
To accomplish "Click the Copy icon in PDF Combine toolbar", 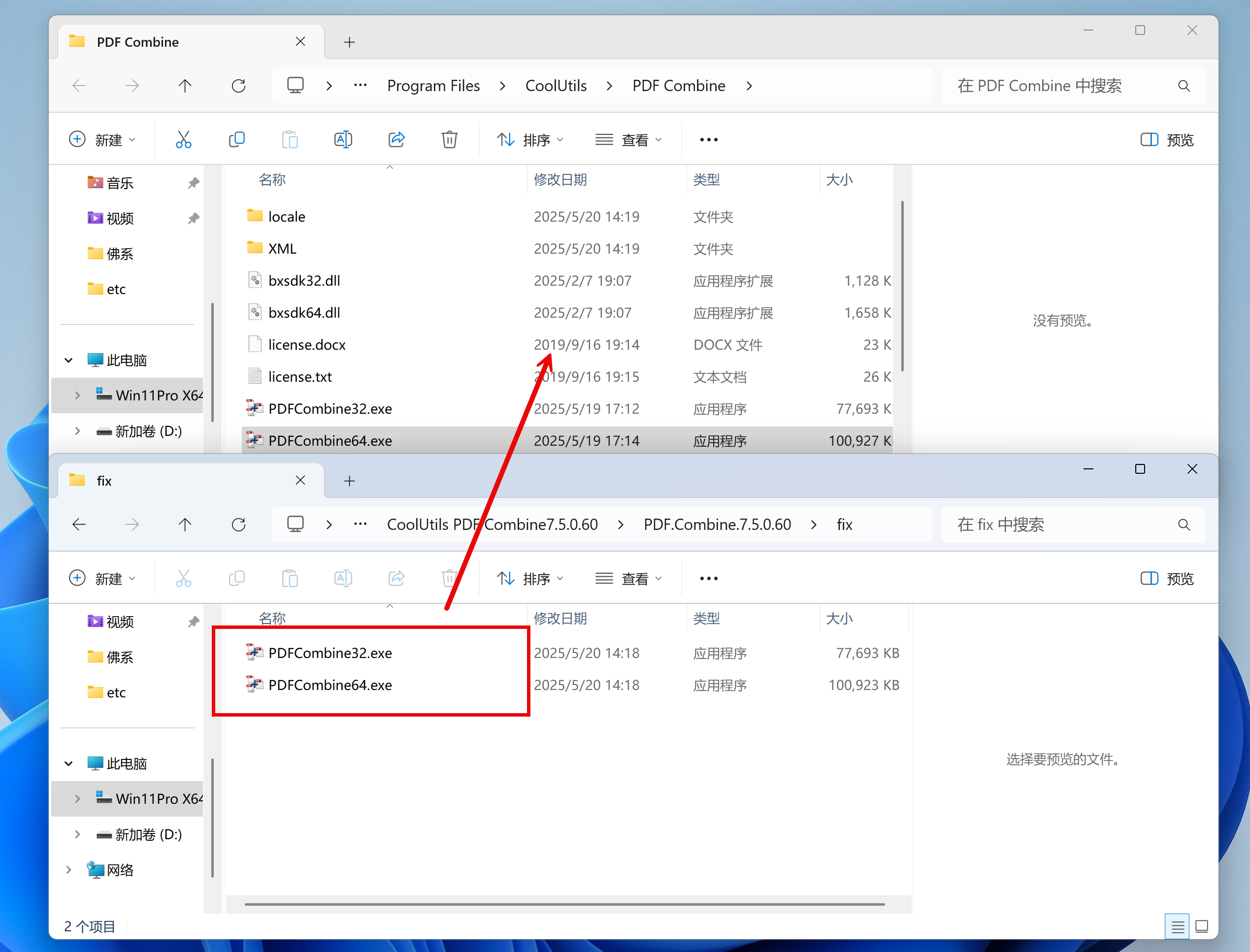I will 236,139.
